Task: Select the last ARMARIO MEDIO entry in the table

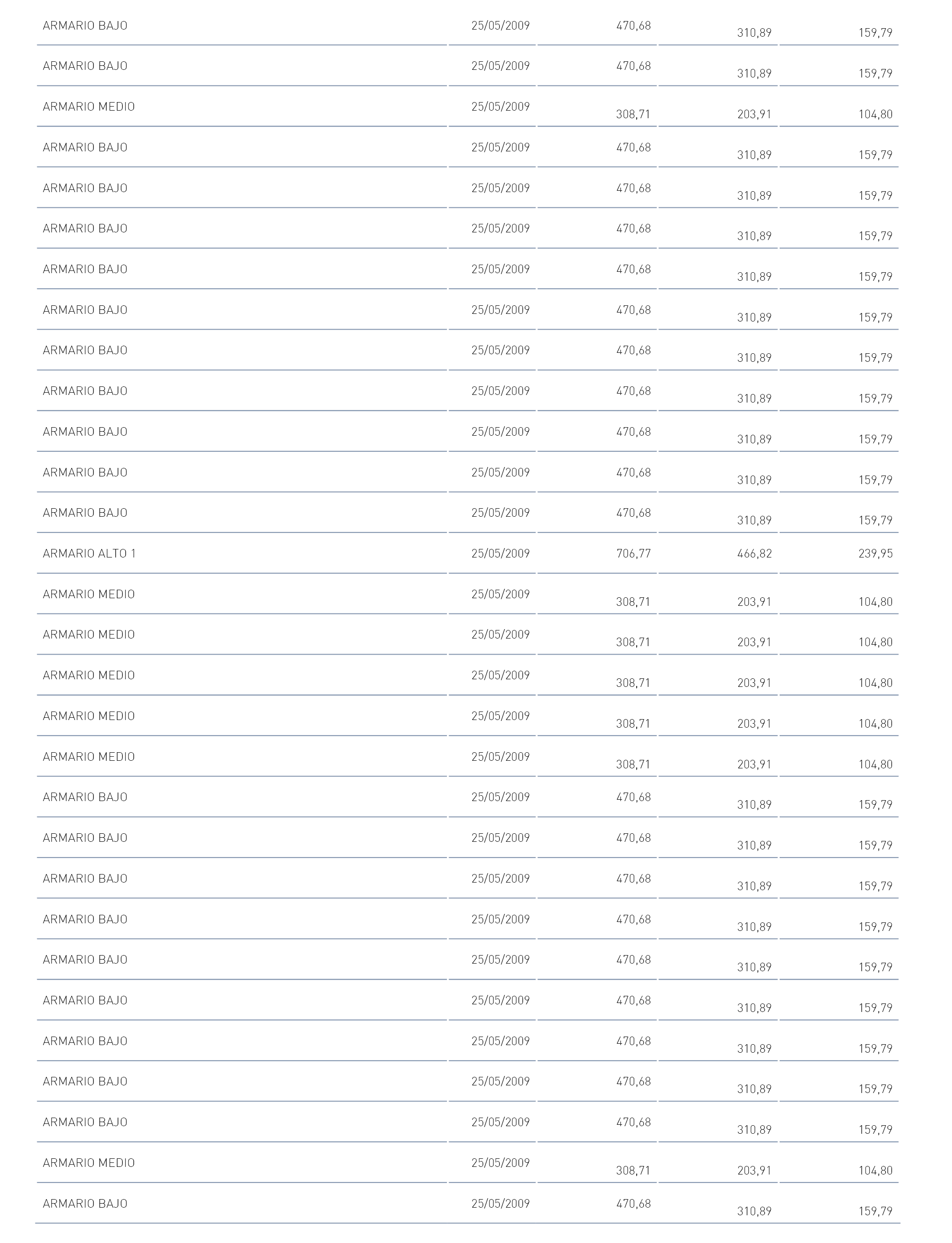Action: coord(89,1162)
